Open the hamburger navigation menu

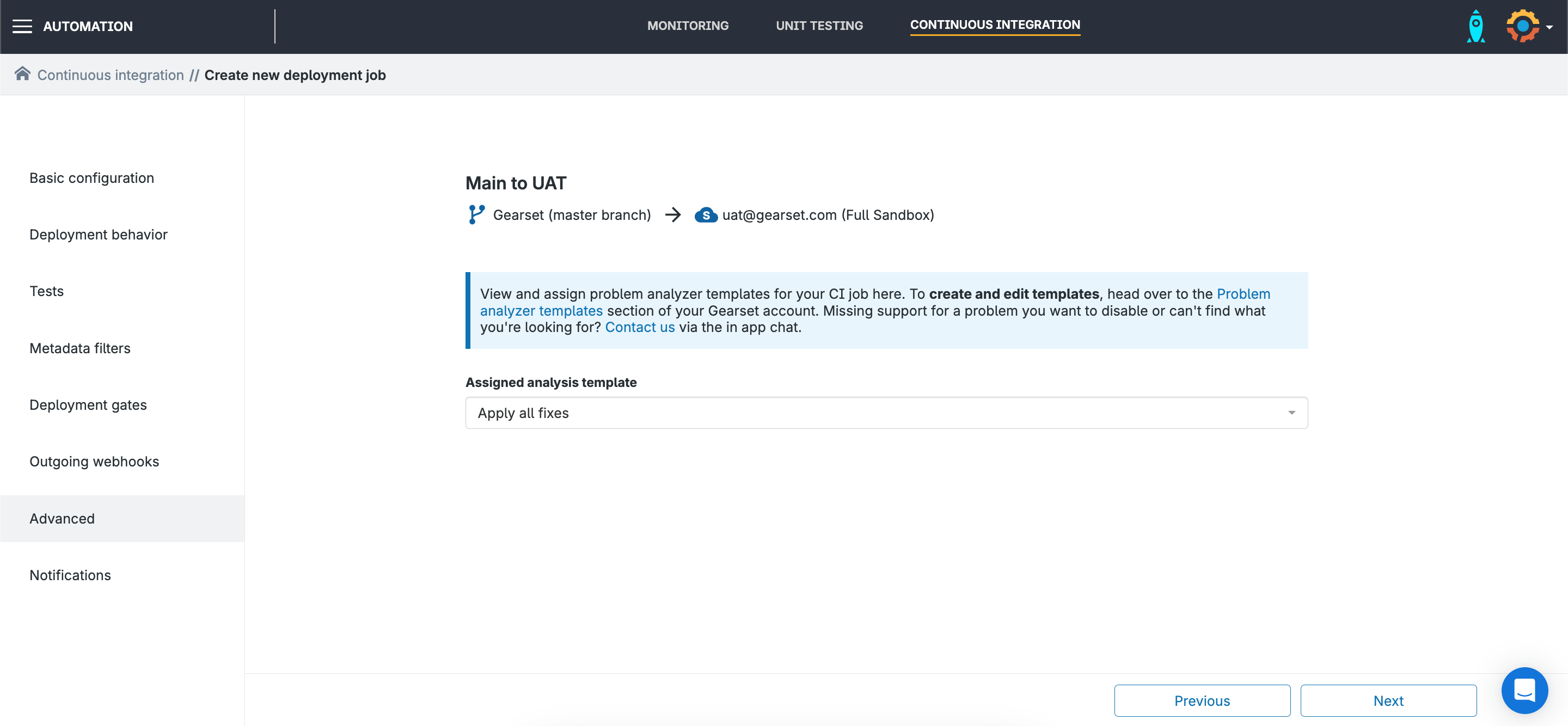(x=22, y=26)
